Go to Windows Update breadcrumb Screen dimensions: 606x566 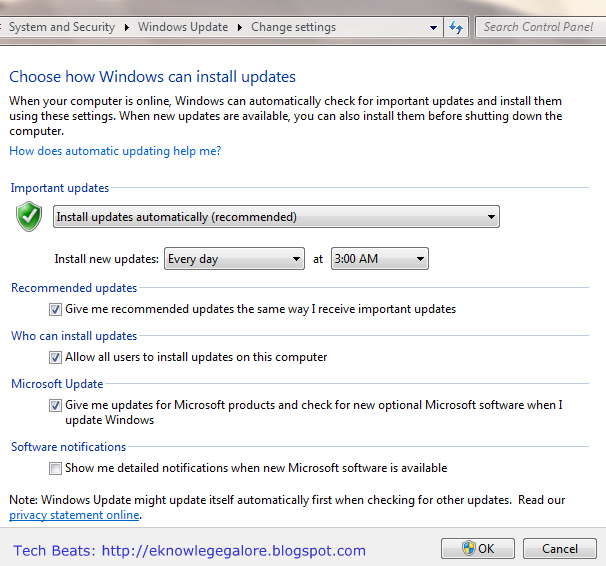click(183, 27)
